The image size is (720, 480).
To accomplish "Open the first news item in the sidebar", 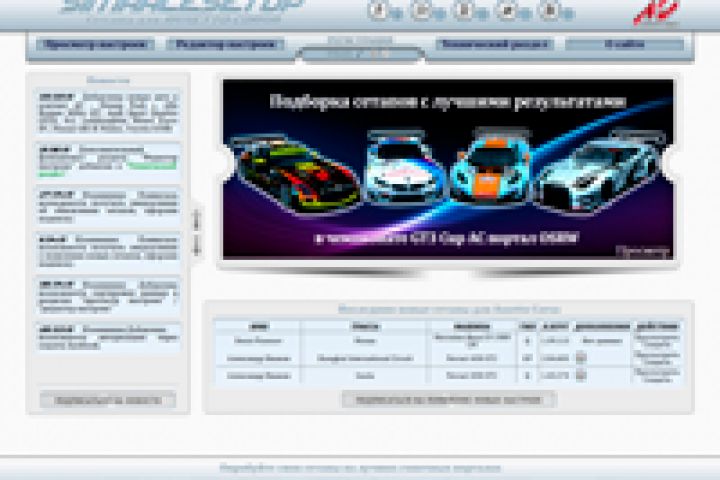I will click(x=108, y=112).
